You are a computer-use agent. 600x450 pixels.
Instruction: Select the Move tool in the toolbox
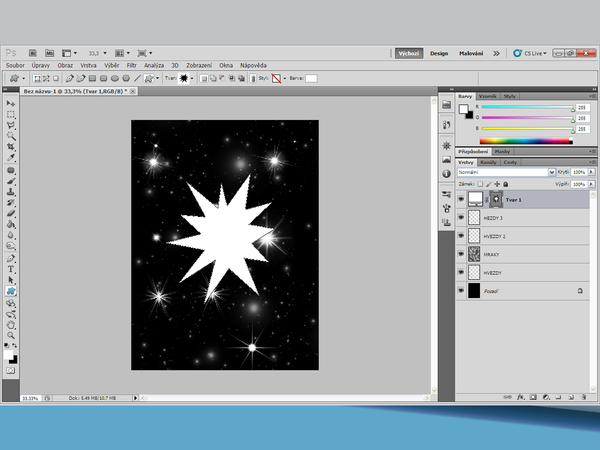coord(11,103)
